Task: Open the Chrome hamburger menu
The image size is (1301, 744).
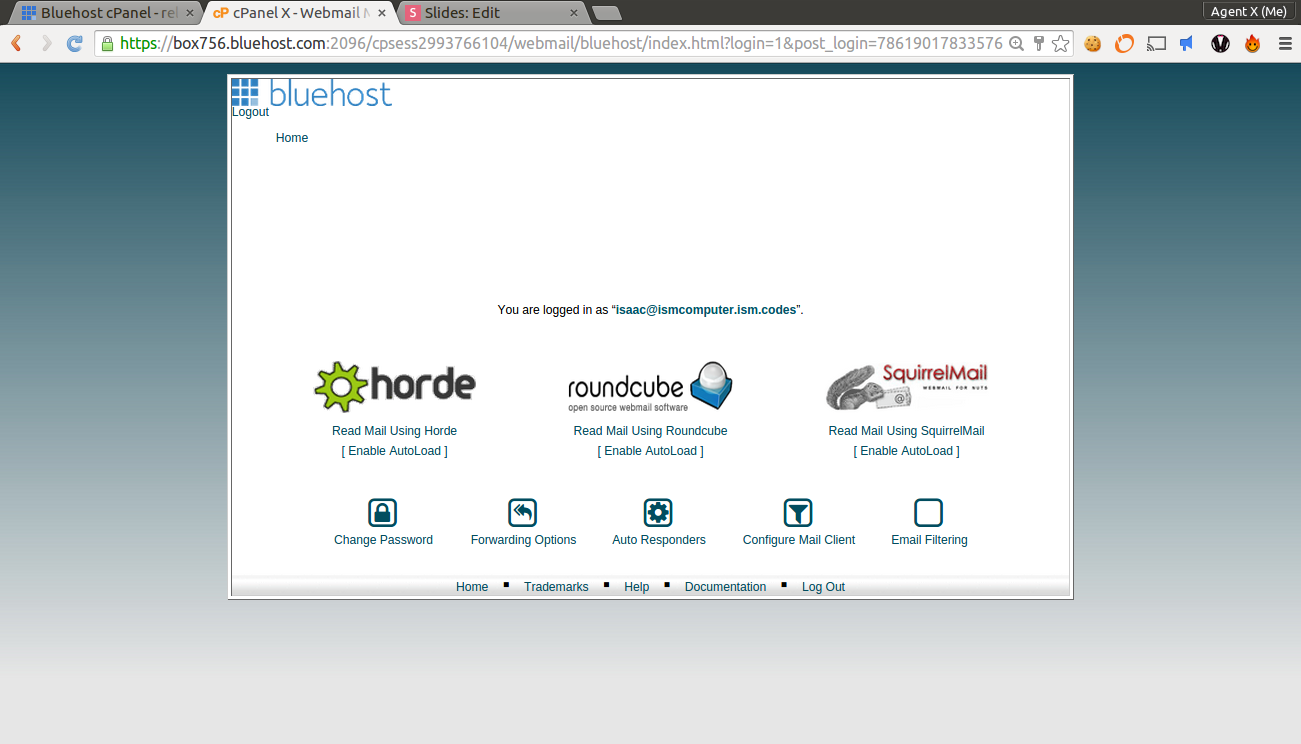Action: [x=1284, y=43]
